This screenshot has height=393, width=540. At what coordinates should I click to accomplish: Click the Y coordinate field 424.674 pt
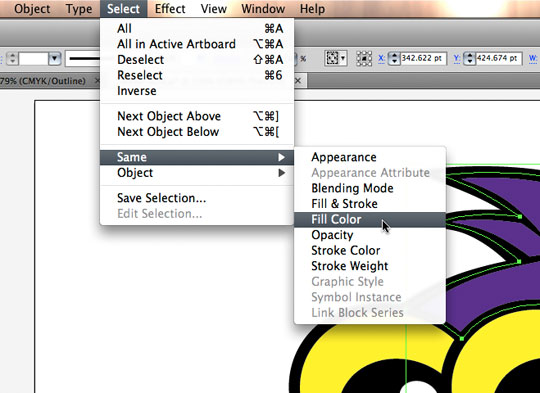499,58
